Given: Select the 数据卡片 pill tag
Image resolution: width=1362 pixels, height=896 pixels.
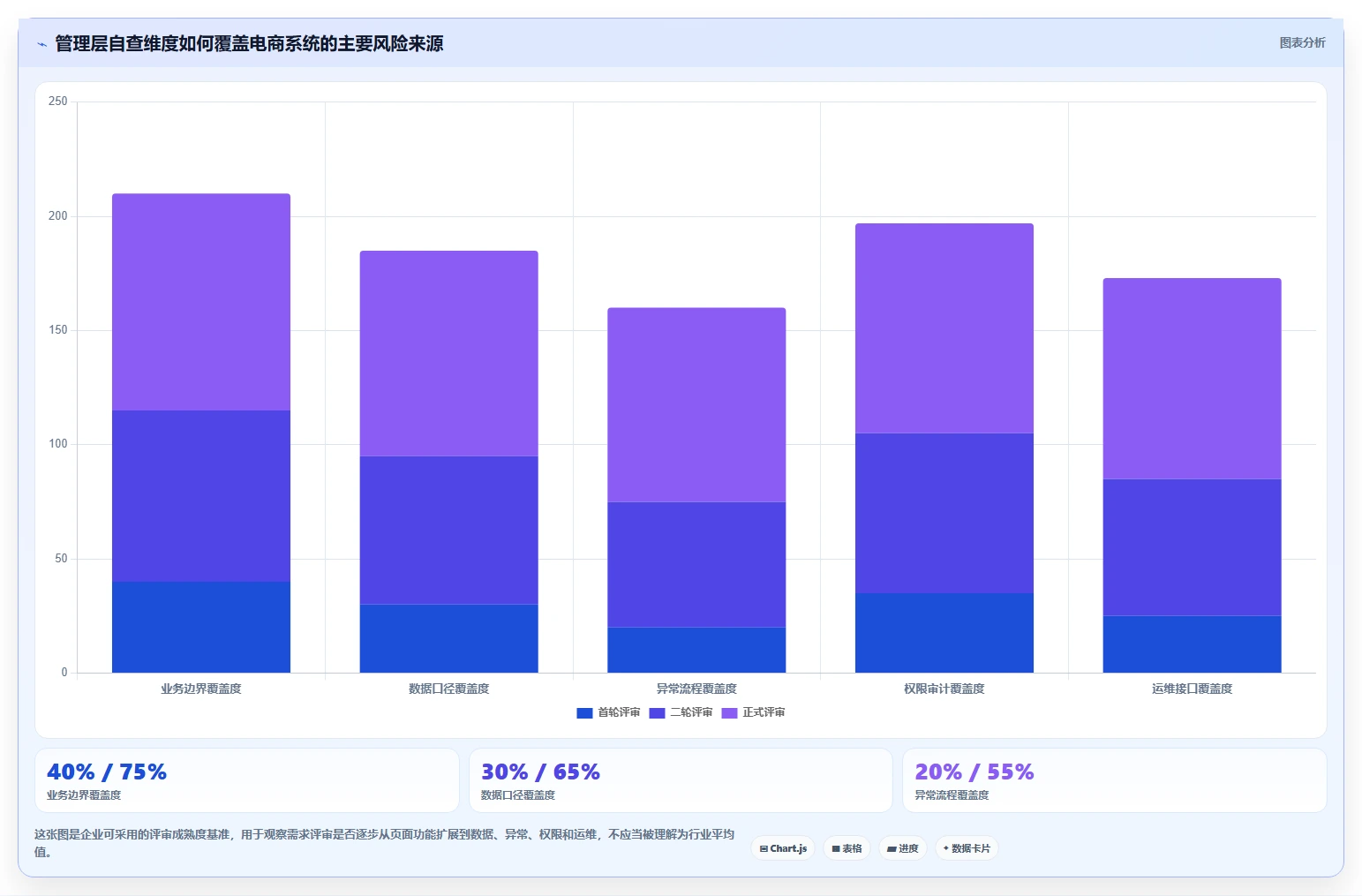Looking at the screenshot, I should 967,848.
